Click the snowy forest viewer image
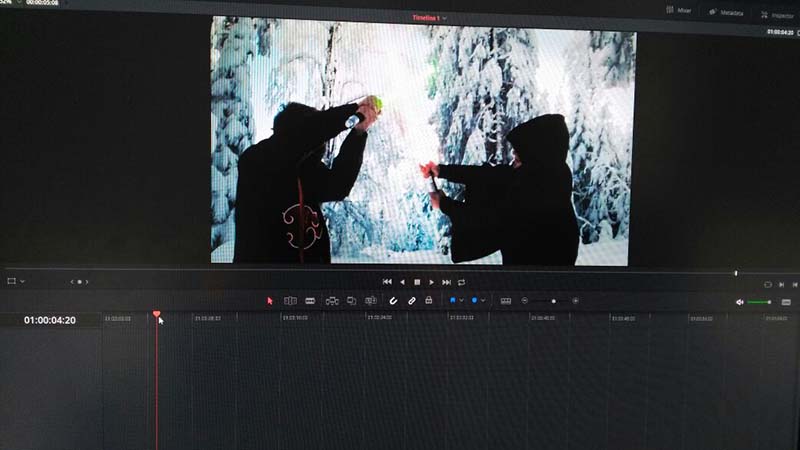 click(422, 140)
